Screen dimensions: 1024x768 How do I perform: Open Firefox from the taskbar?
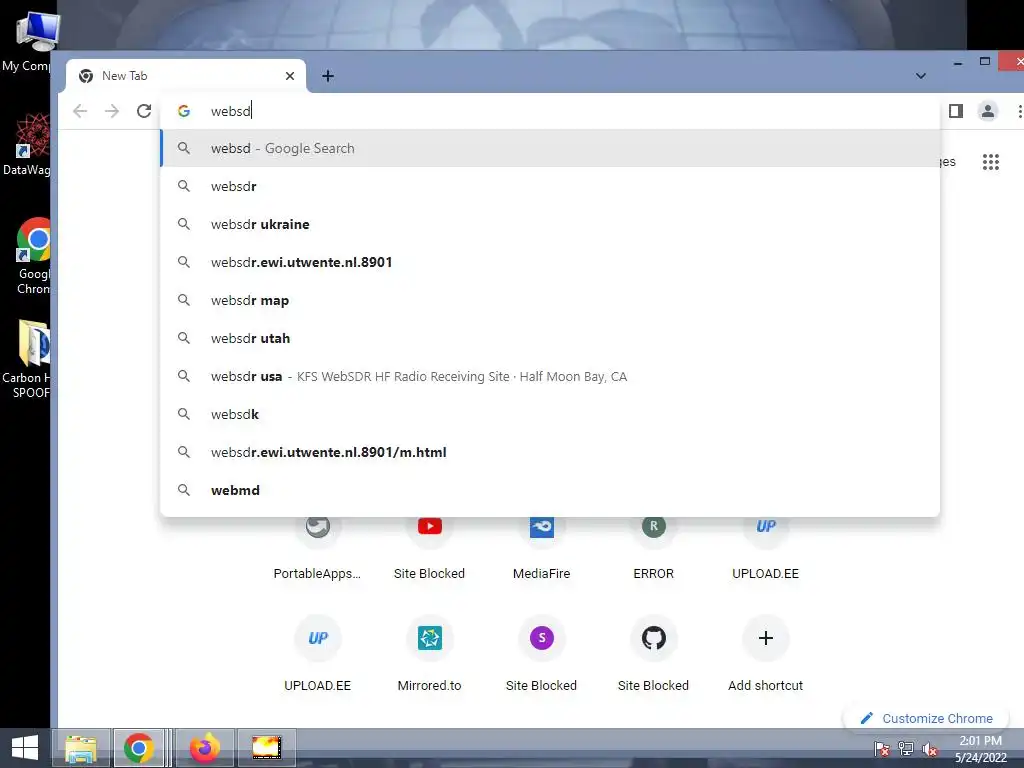tap(205, 748)
